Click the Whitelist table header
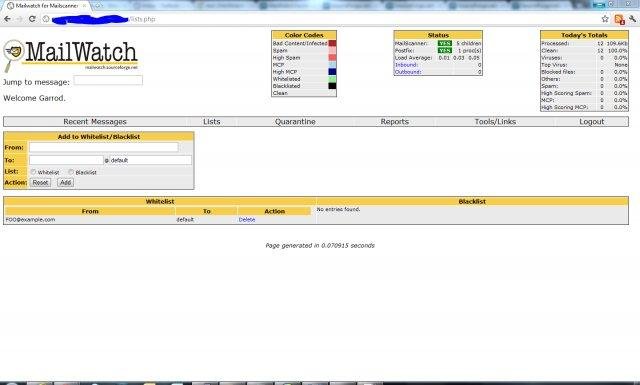 click(160, 202)
